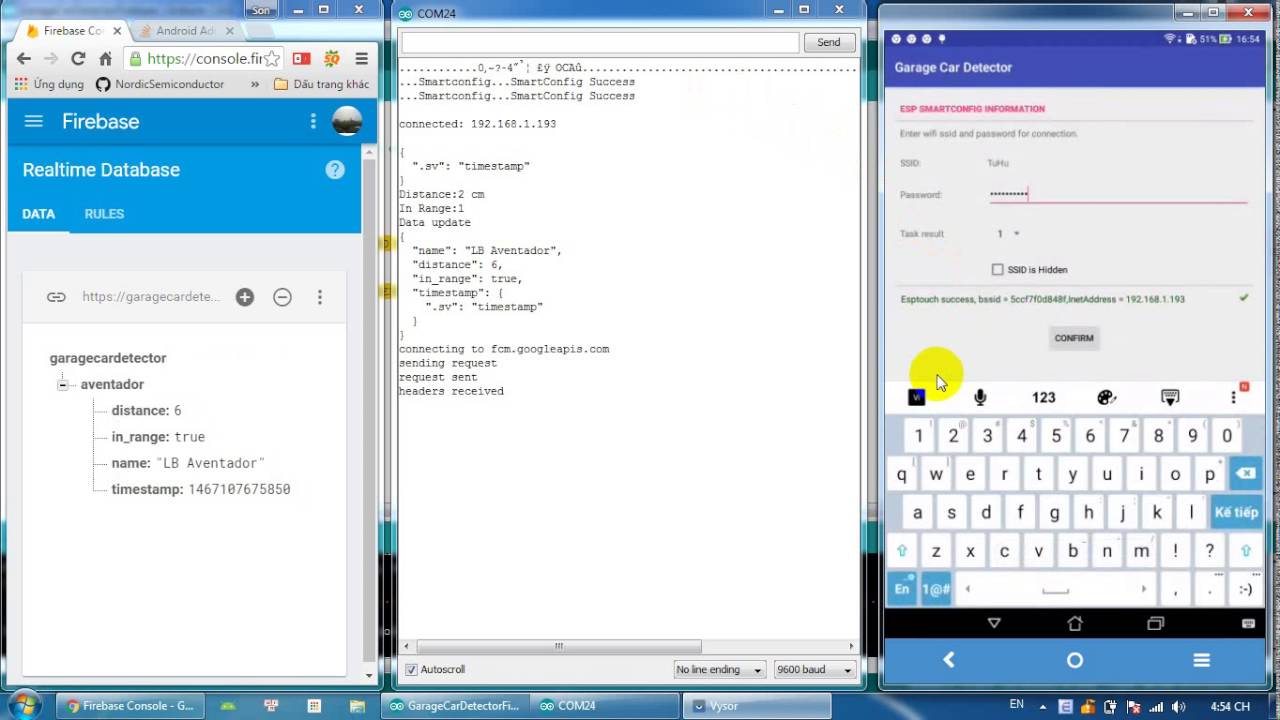Viewport: 1280px width, 720px height.
Task: Tap right shift key on keyboard
Action: pyautogui.click(x=1246, y=551)
